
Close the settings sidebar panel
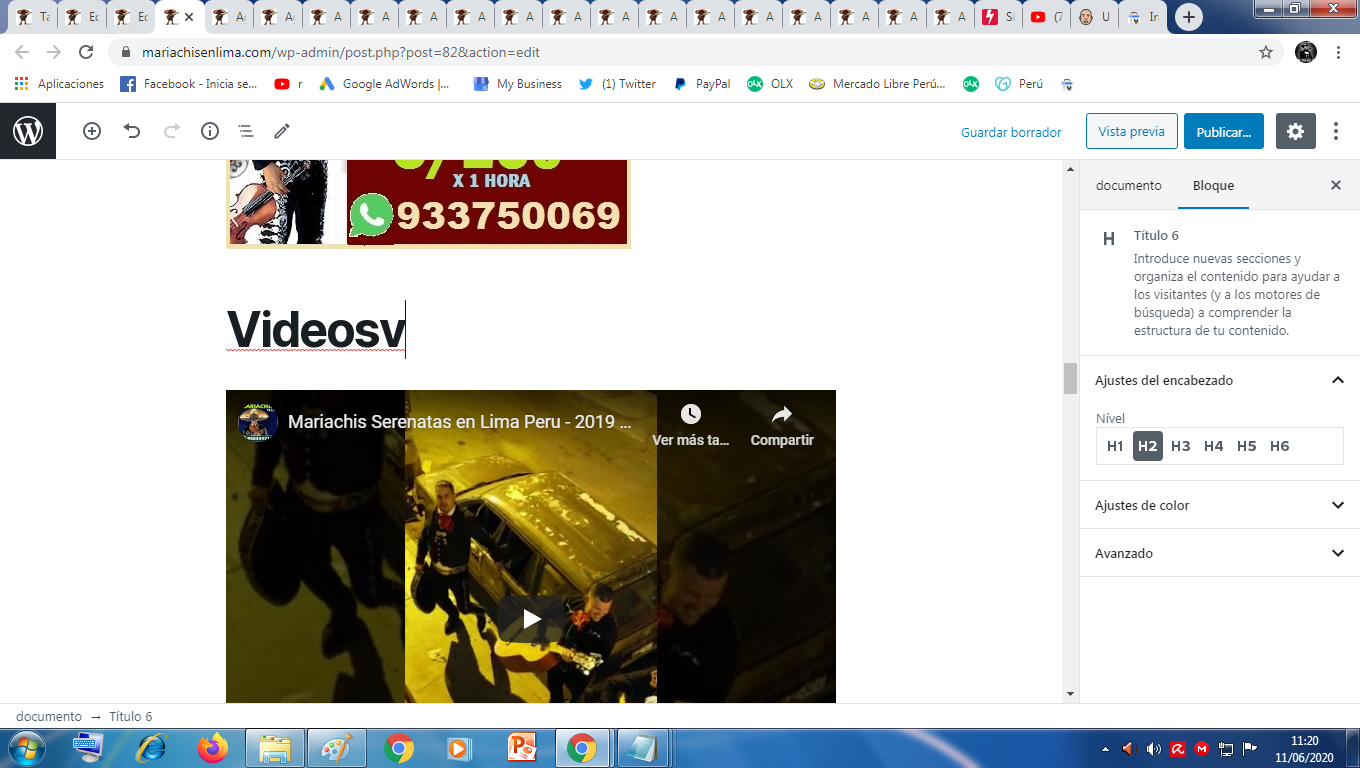(x=1335, y=185)
